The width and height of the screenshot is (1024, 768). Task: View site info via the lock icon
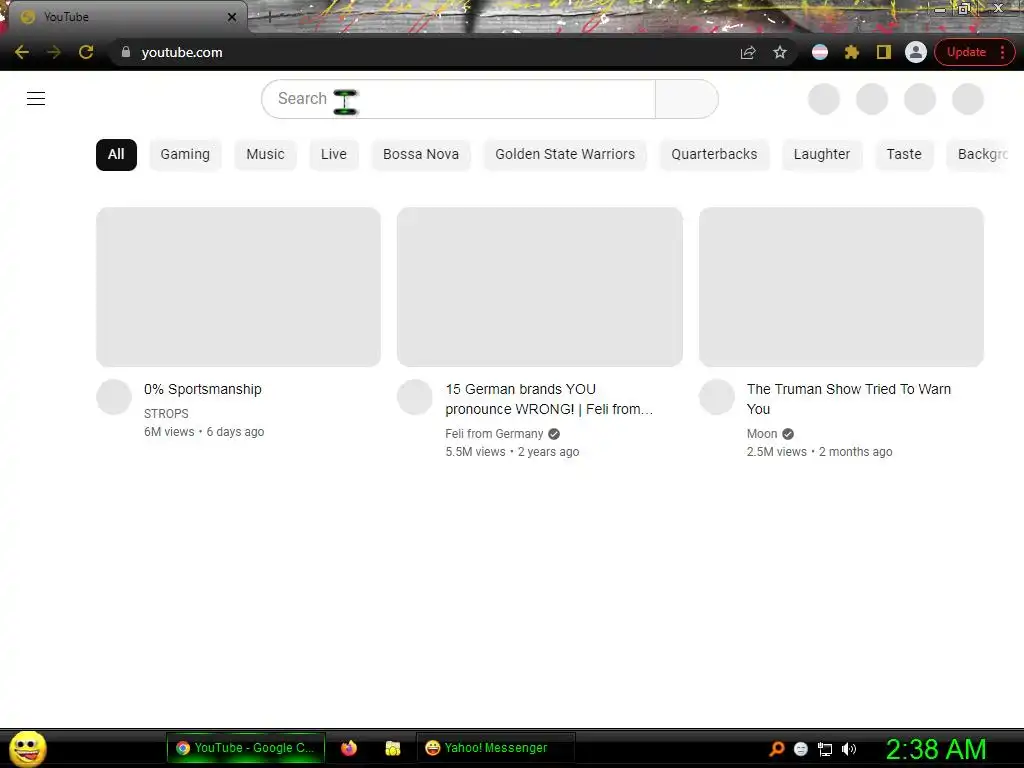pos(126,52)
